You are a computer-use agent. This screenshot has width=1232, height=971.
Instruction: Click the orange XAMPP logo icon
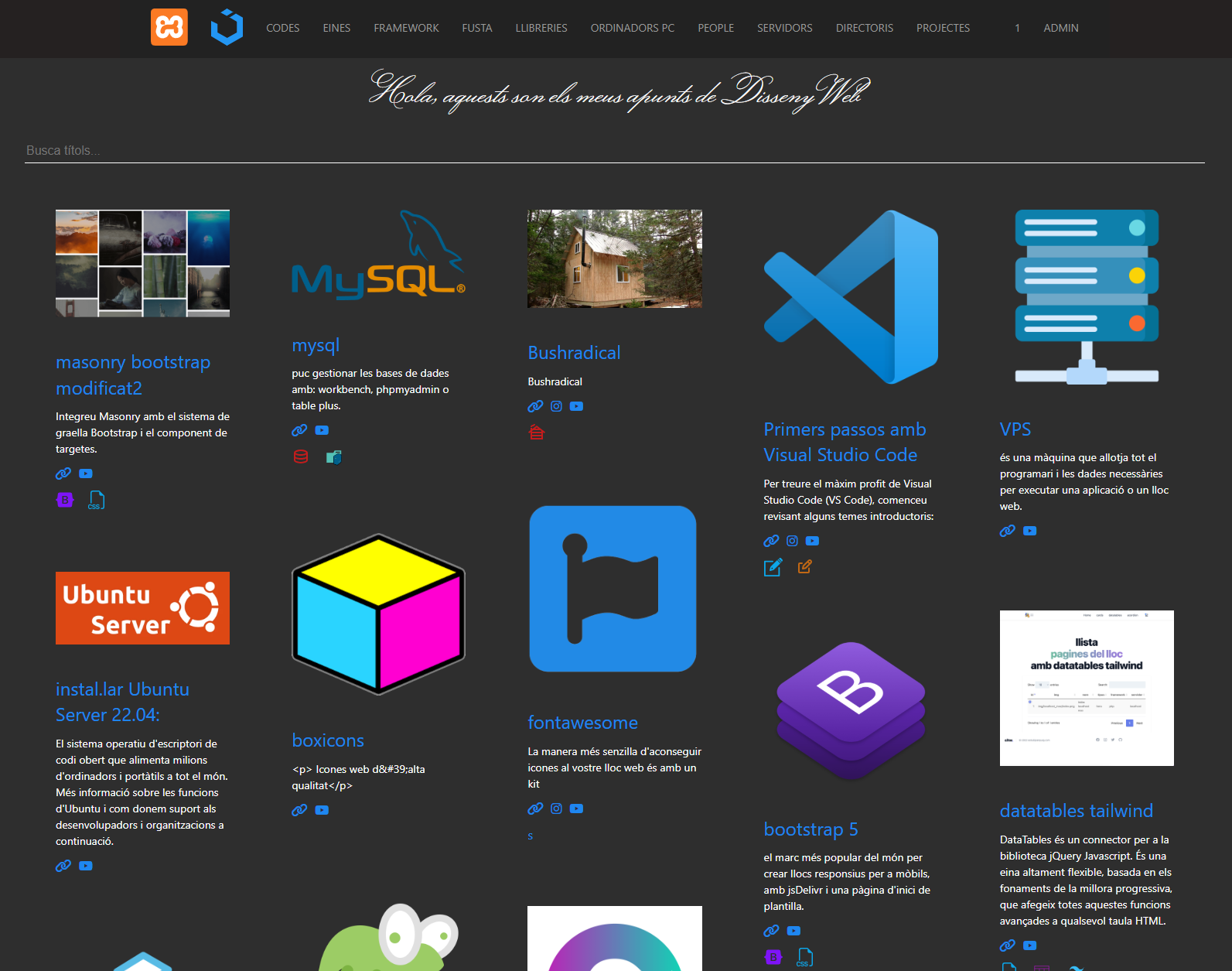(169, 28)
